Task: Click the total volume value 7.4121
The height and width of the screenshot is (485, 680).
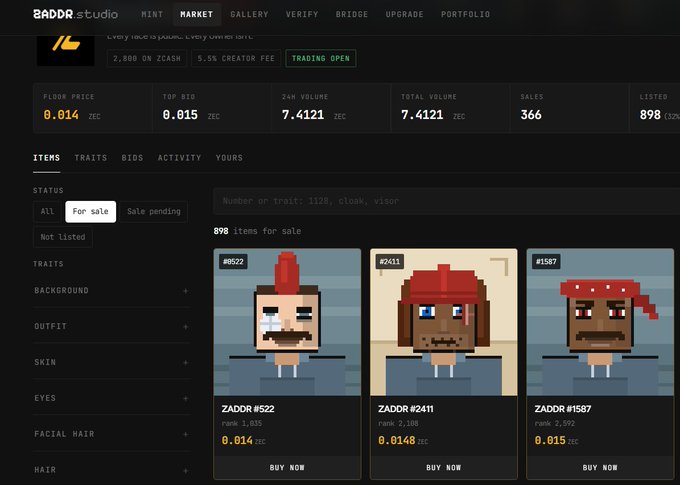Action: 422,115
